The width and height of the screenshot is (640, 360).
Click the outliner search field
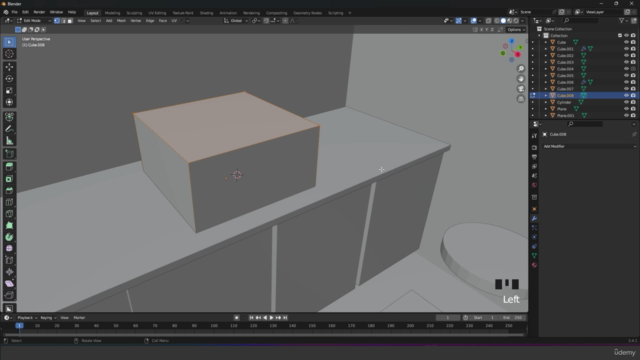pyautogui.click(x=580, y=21)
